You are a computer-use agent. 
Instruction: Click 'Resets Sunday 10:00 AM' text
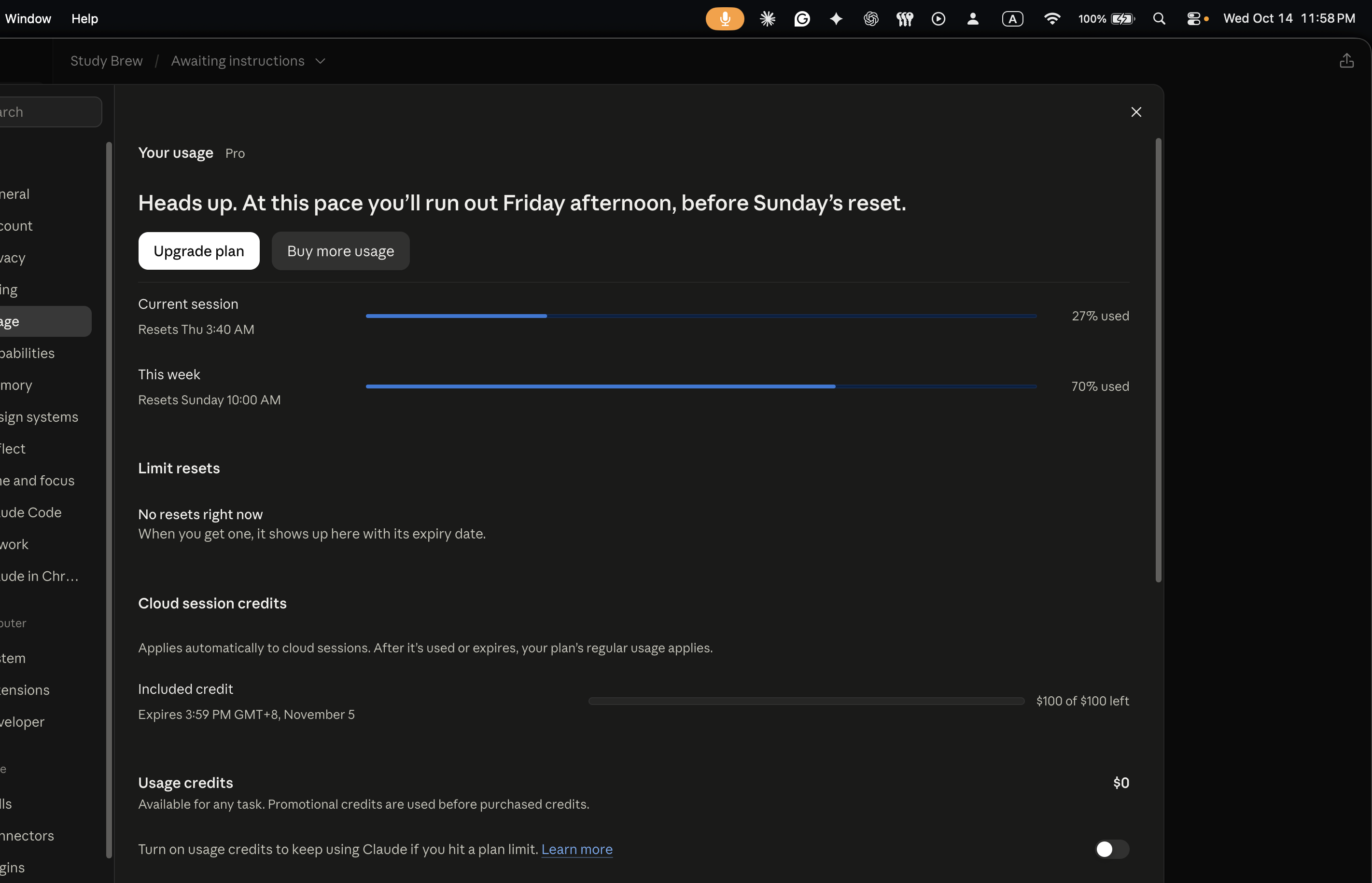pyautogui.click(x=210, y=400)
